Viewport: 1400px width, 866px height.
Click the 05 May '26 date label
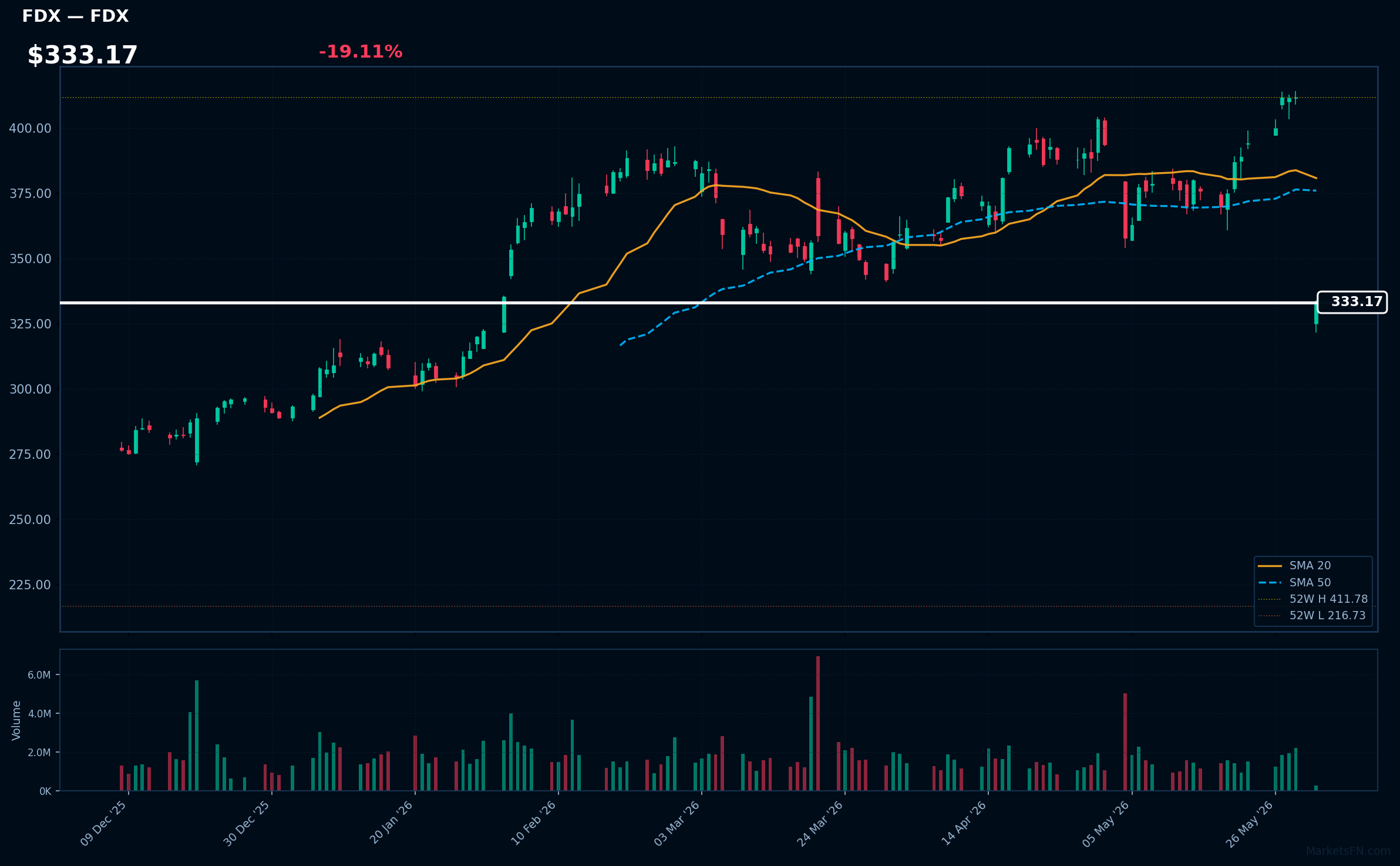tap(1106, 823)
